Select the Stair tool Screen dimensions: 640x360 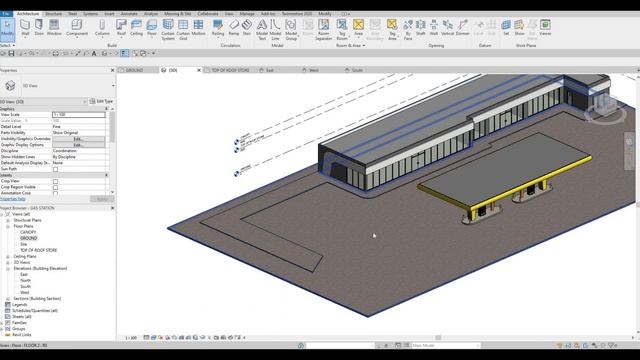(247, 27)
